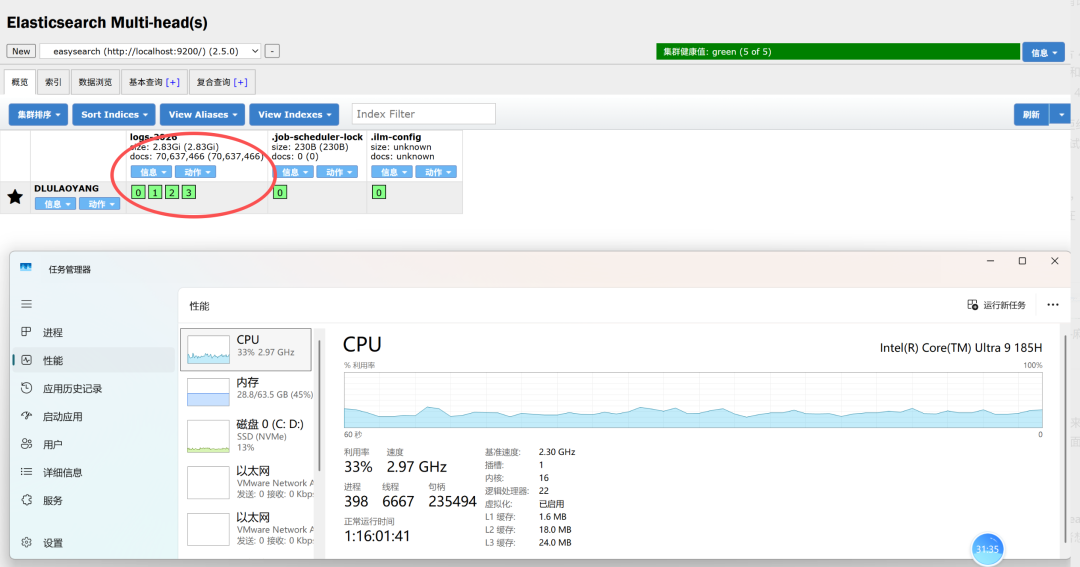Select the CPU performance graph item
Image resolution: width=1080 pixels, height=567 pixels.
(246, 349)
